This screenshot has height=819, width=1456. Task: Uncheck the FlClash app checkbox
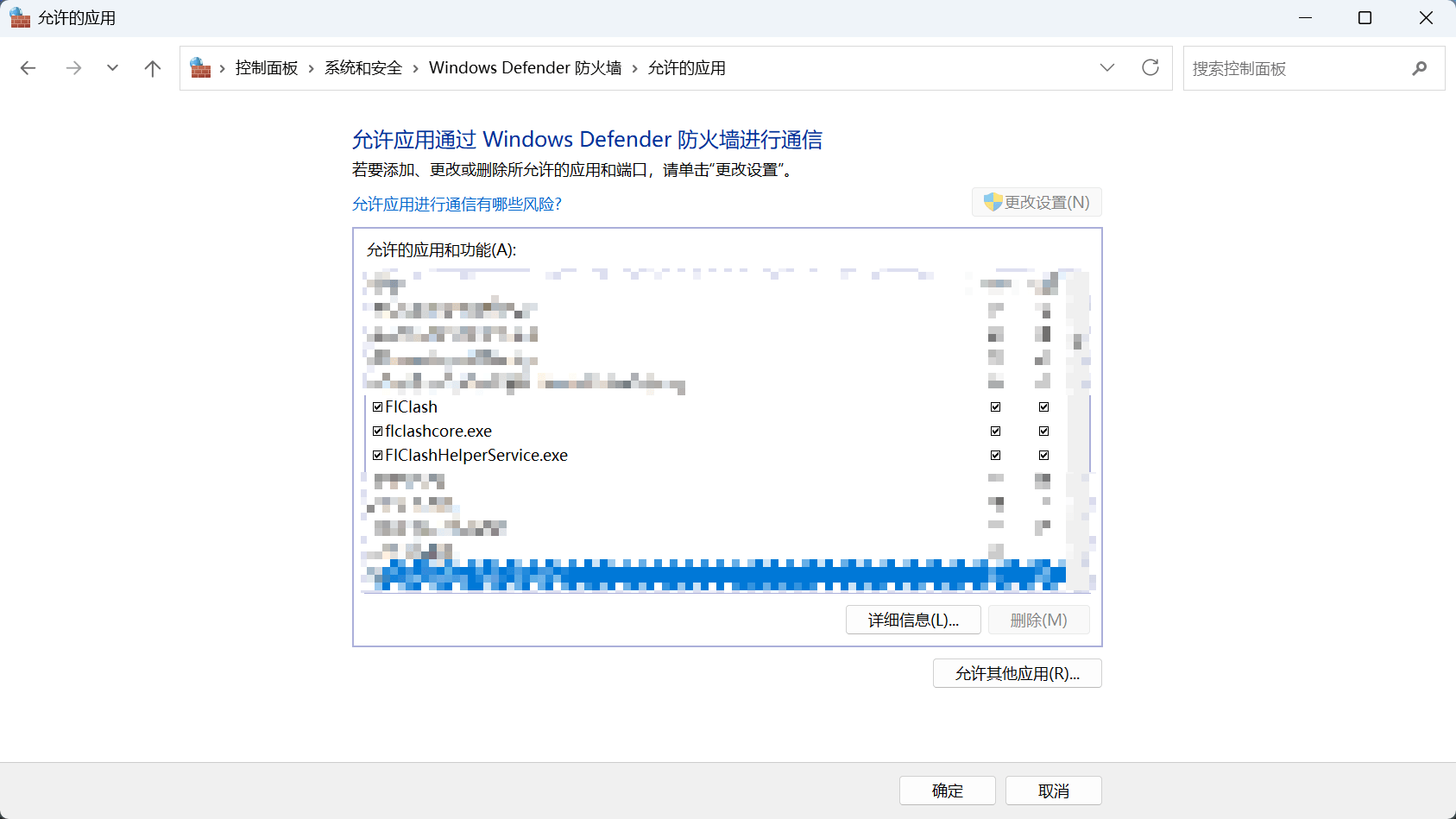click(378, 406)
